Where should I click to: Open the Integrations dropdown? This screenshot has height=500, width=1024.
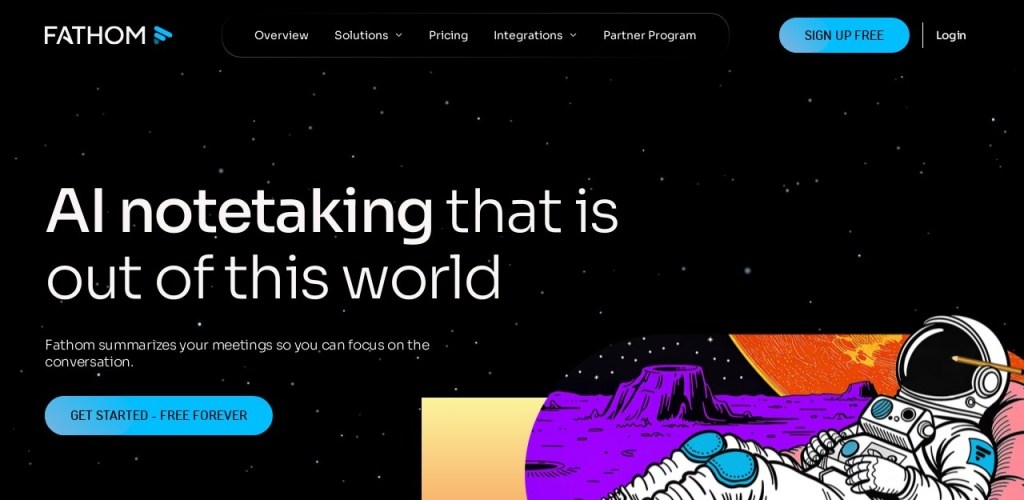click(535, 35)
